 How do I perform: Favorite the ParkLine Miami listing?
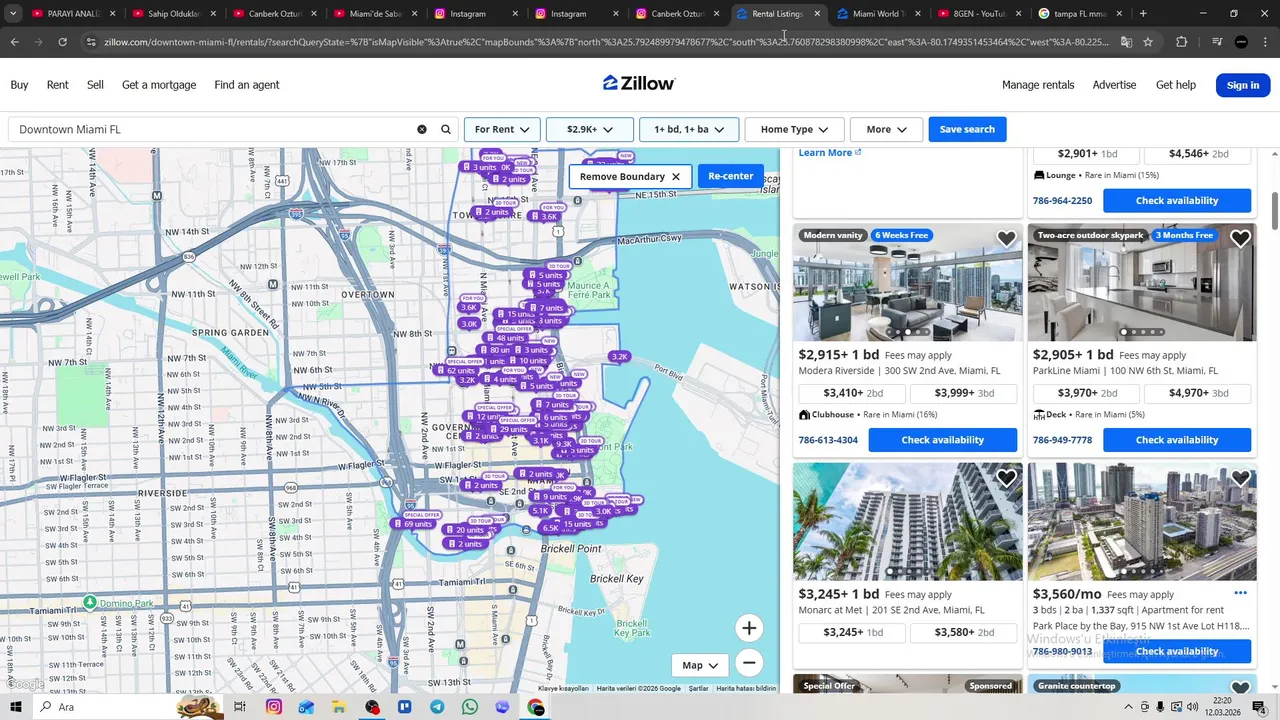(1240, 239)
